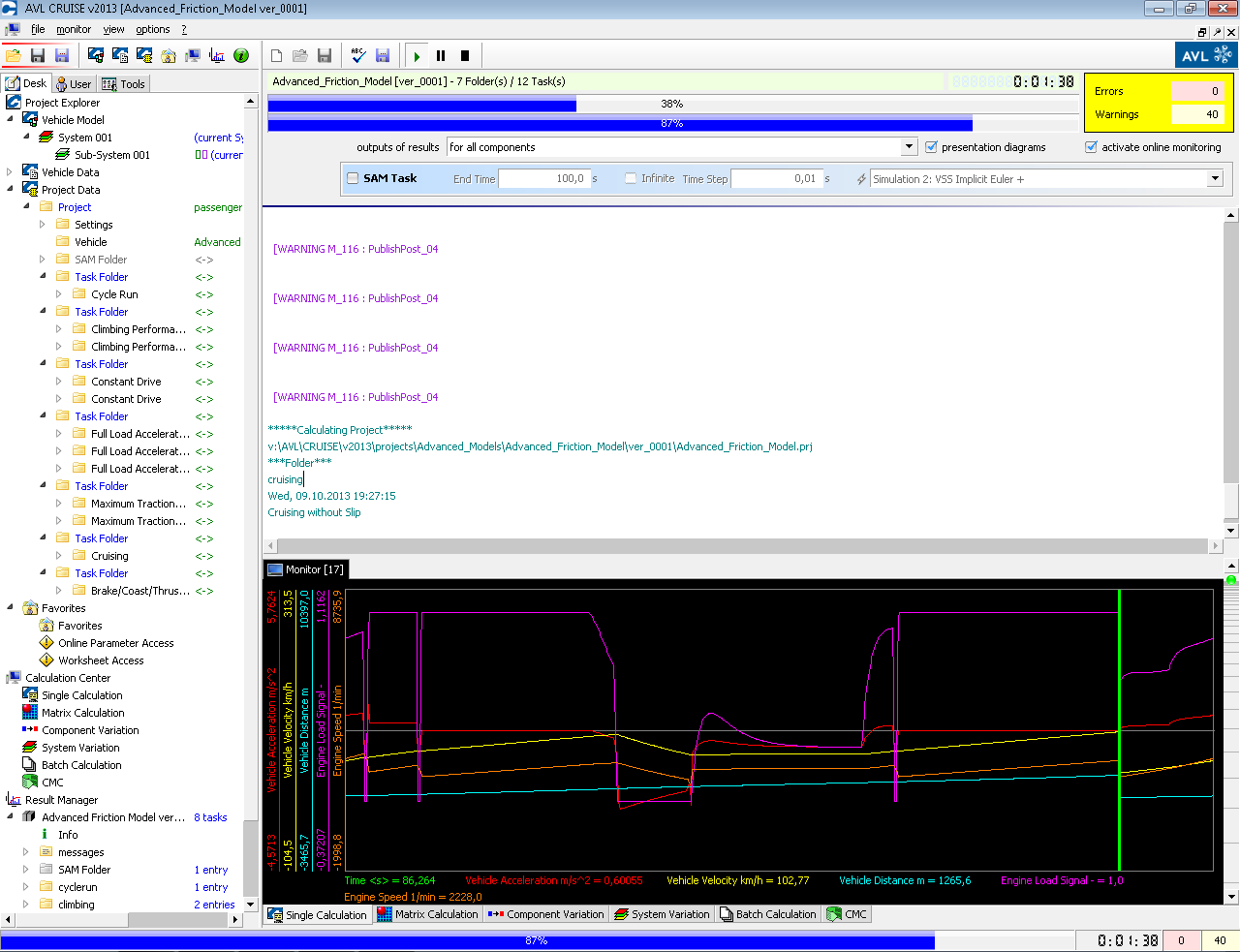
Task: Click the Matrix Calculation icon in tree
Action: coord(30,713)
